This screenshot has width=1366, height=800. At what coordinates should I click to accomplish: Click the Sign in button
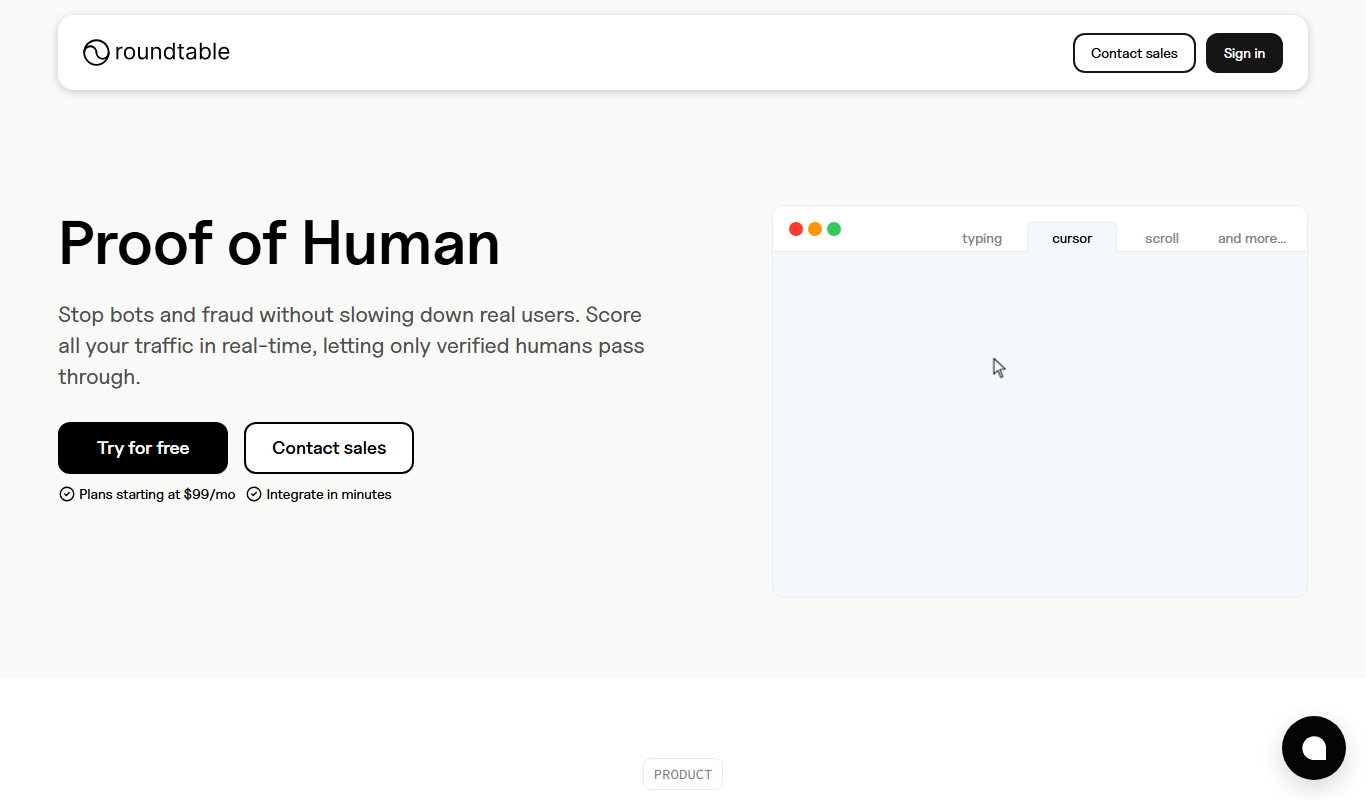pos(1244,53)
